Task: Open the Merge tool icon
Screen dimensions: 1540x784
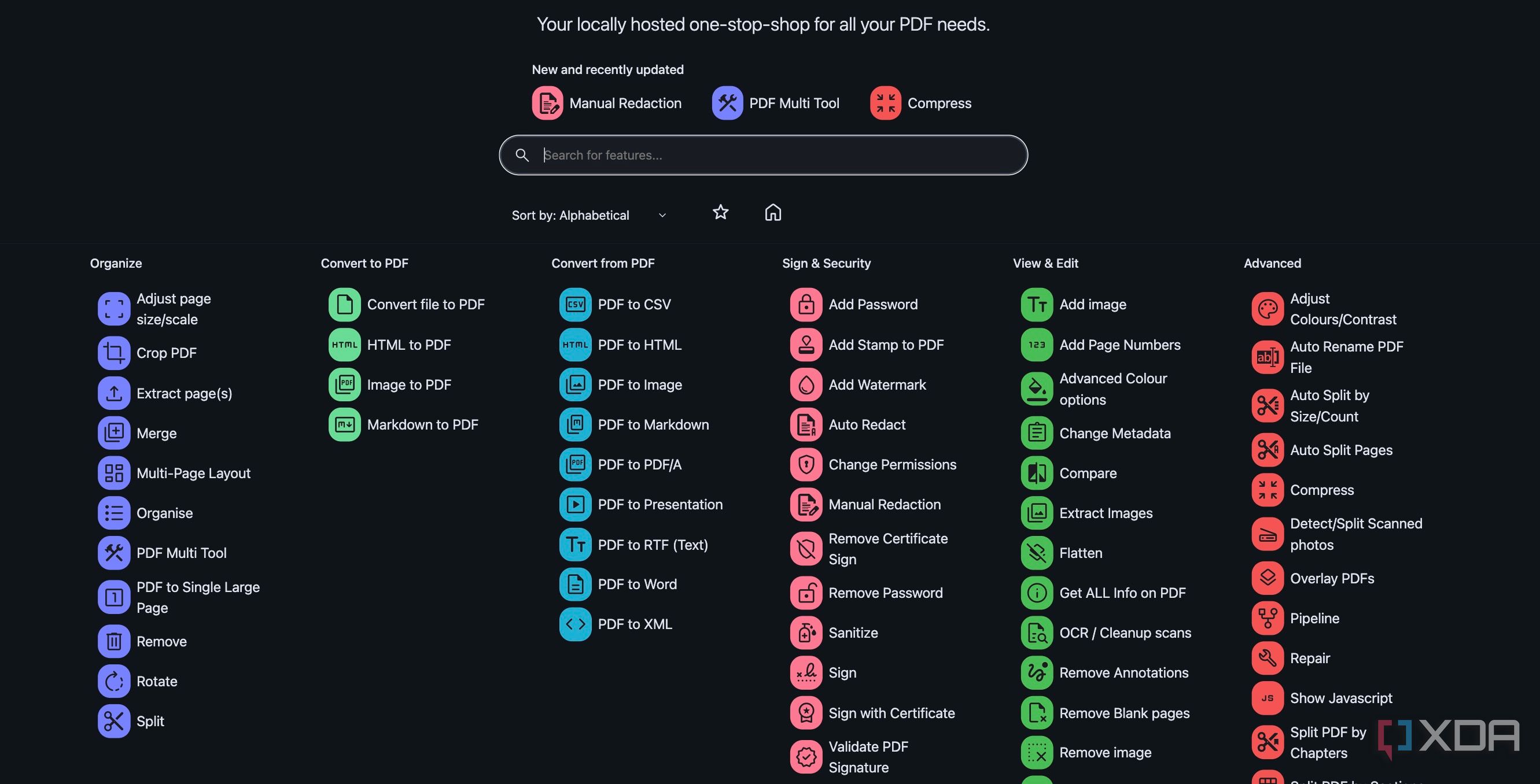Action: (113, 432)
